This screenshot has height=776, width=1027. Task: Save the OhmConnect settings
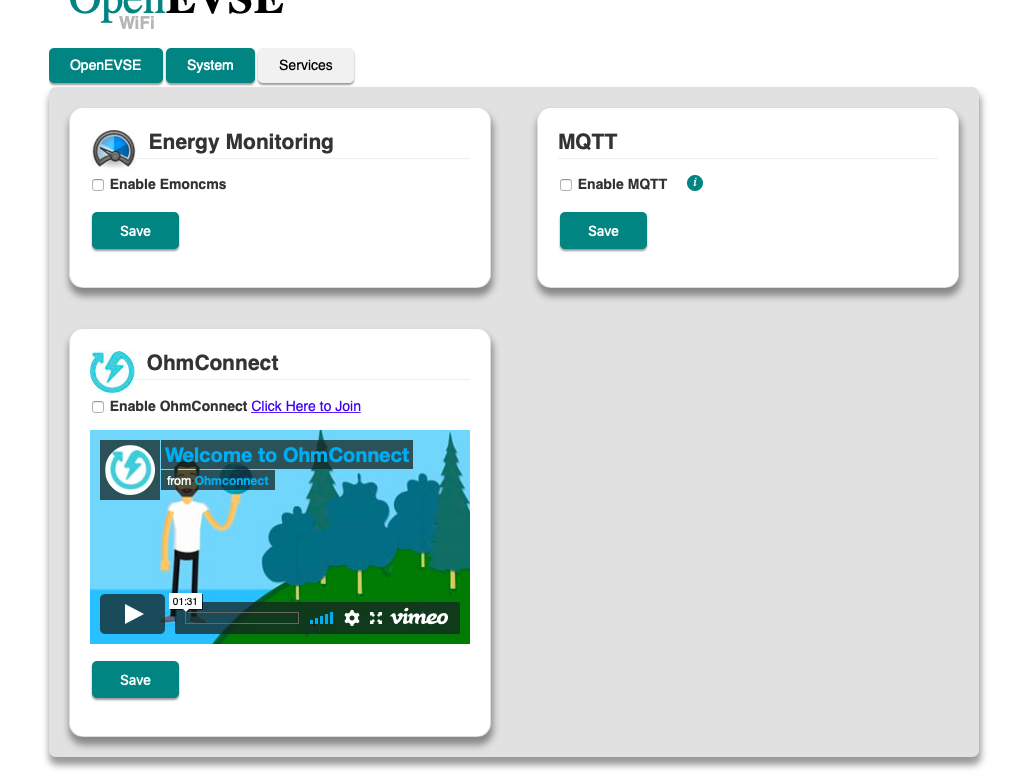(x=135, y=680)
